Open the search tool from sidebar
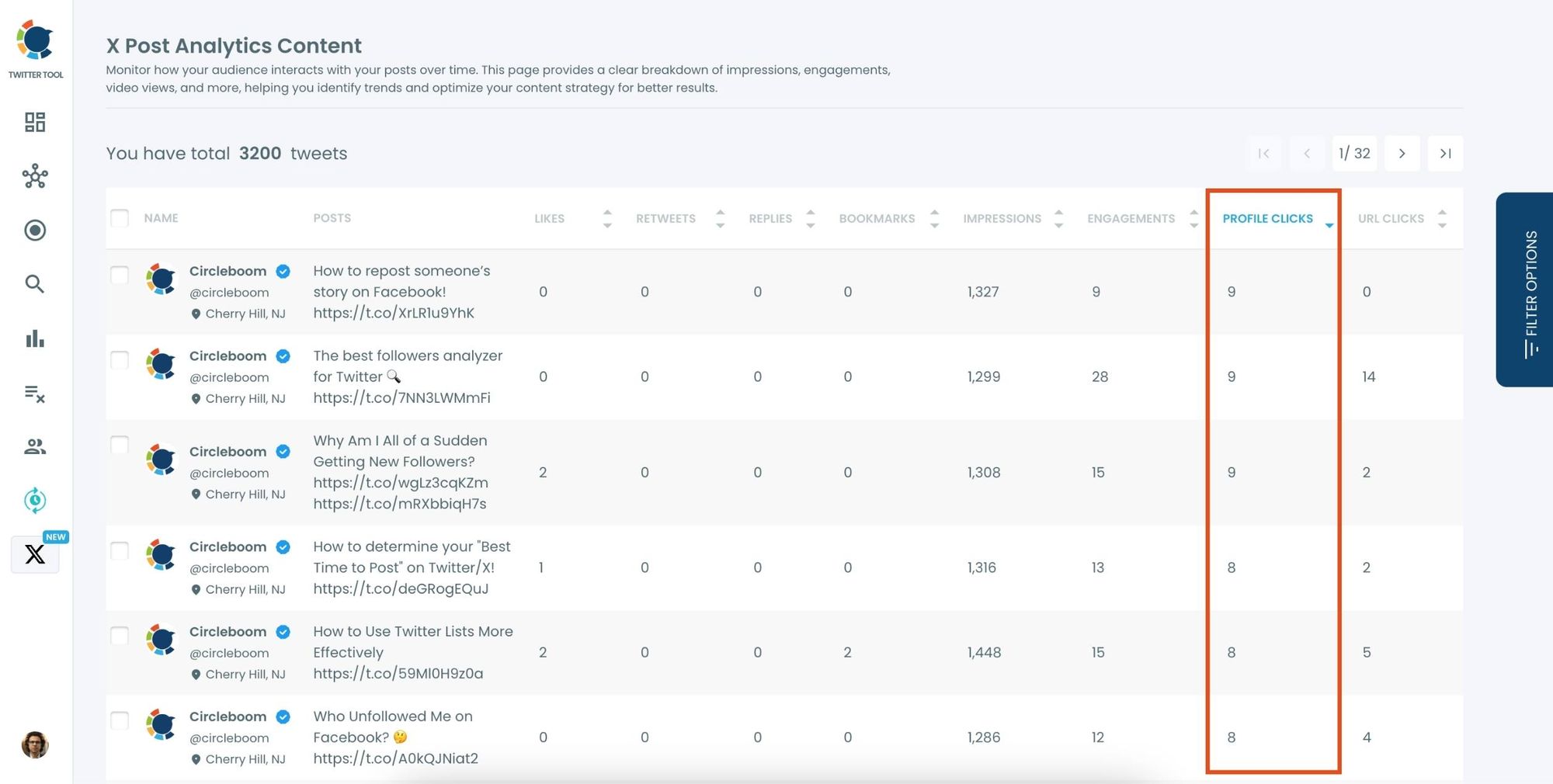1553x784 pixels. tap(34, 284)
